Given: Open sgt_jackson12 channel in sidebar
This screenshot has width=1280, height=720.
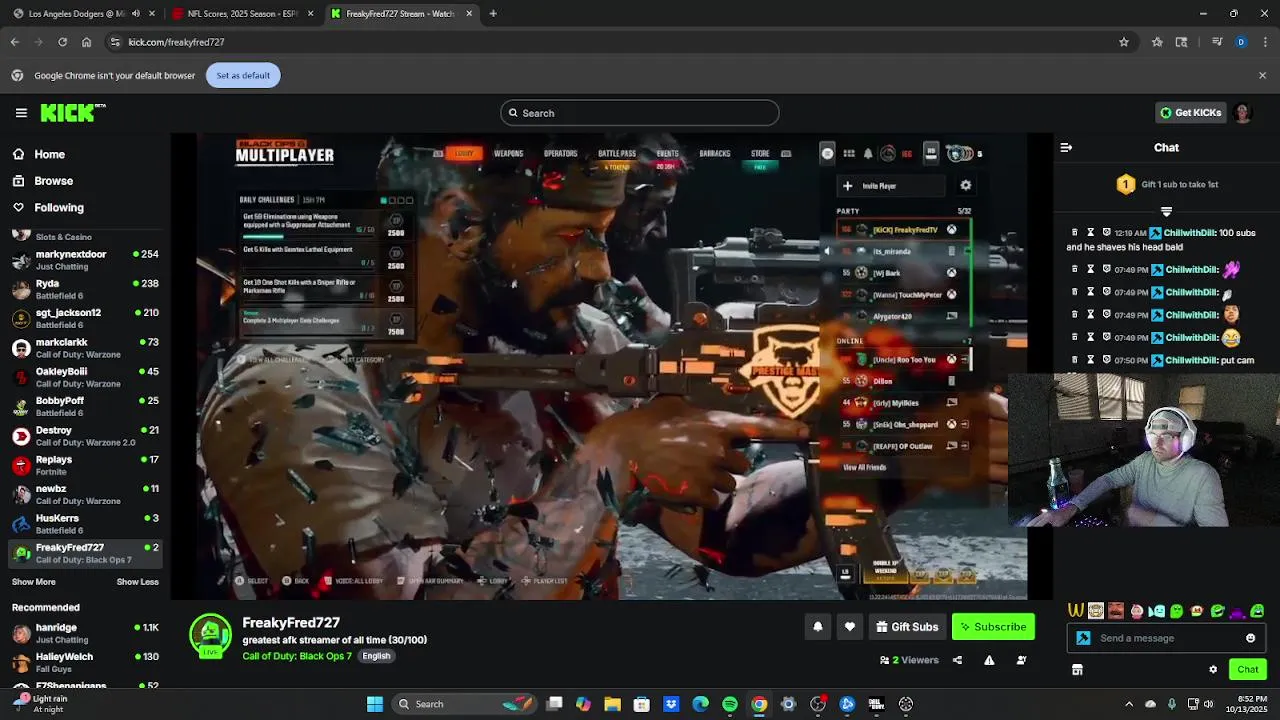Looking at the screenshot, I should tap(85, 318).
